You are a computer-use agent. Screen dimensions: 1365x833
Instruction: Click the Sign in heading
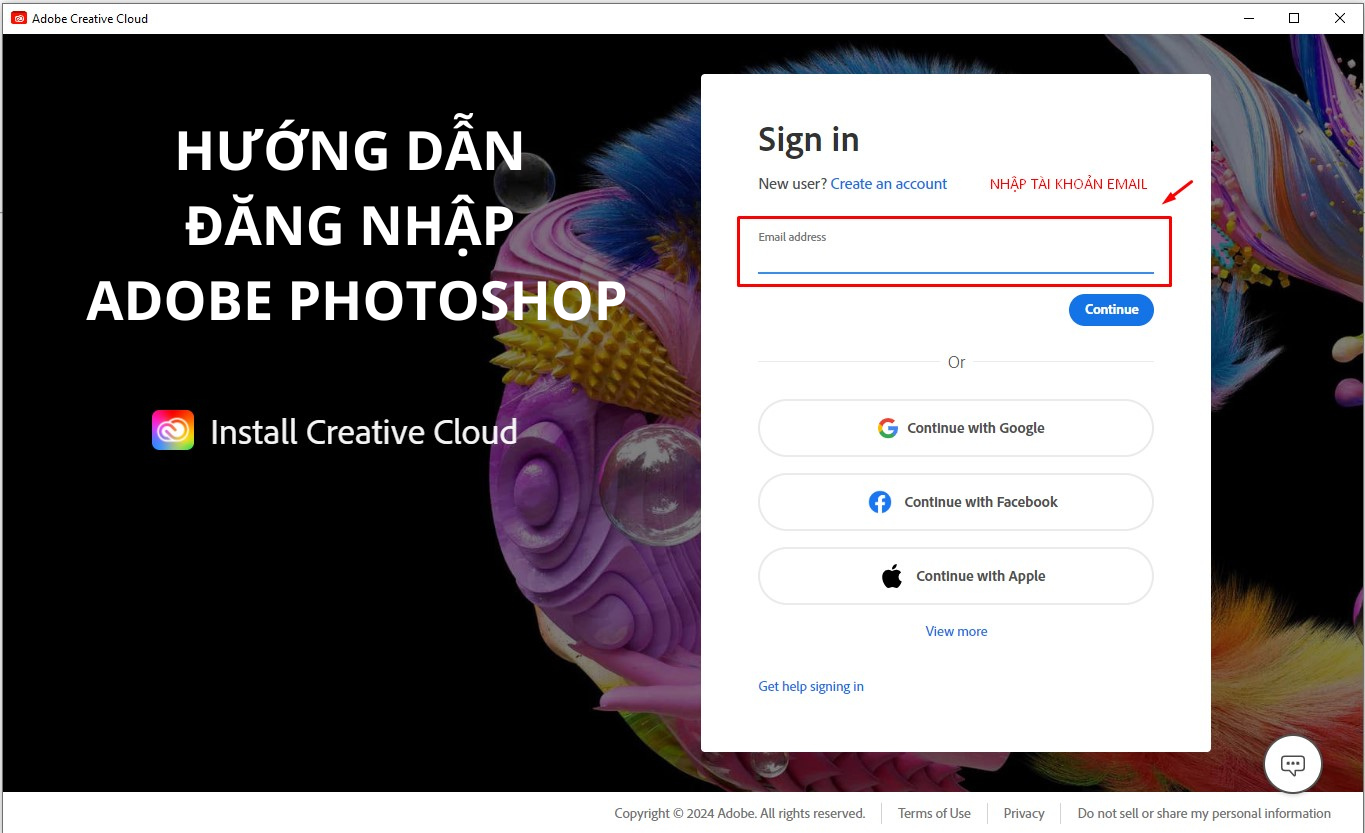(808, 140)
